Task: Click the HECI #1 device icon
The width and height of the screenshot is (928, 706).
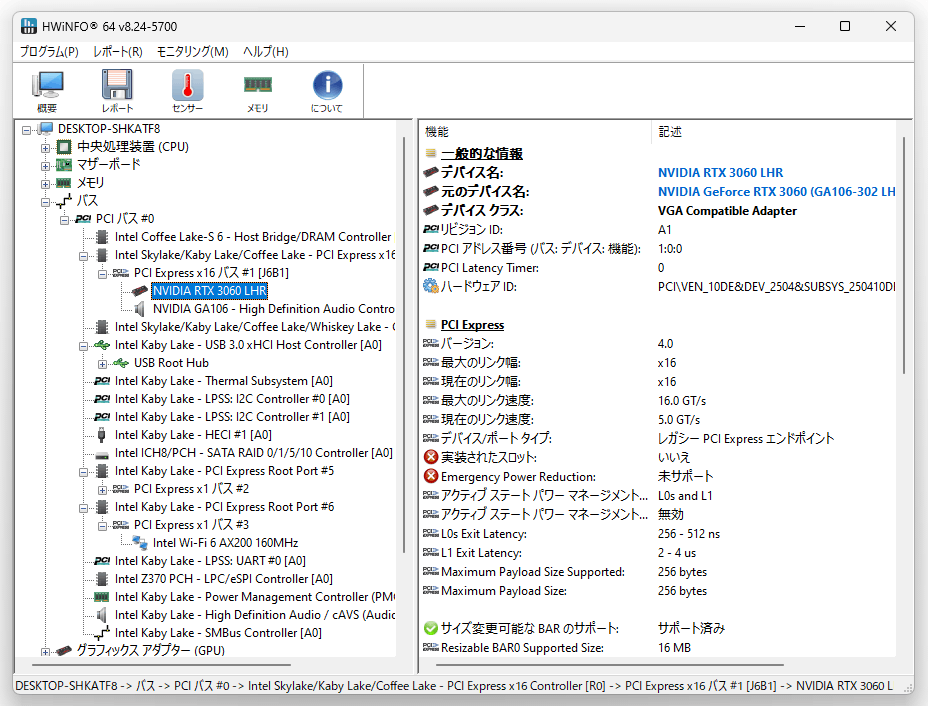Action: tap(102, 435)
